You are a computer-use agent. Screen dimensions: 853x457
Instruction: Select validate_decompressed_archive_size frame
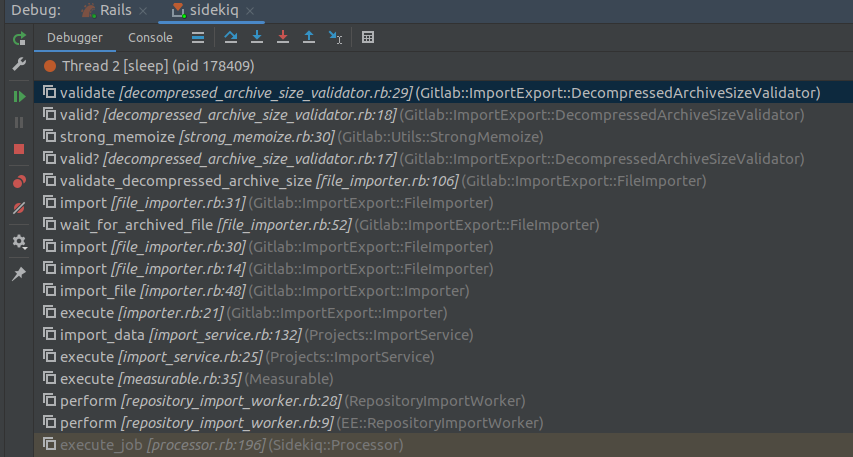point(443,181)
